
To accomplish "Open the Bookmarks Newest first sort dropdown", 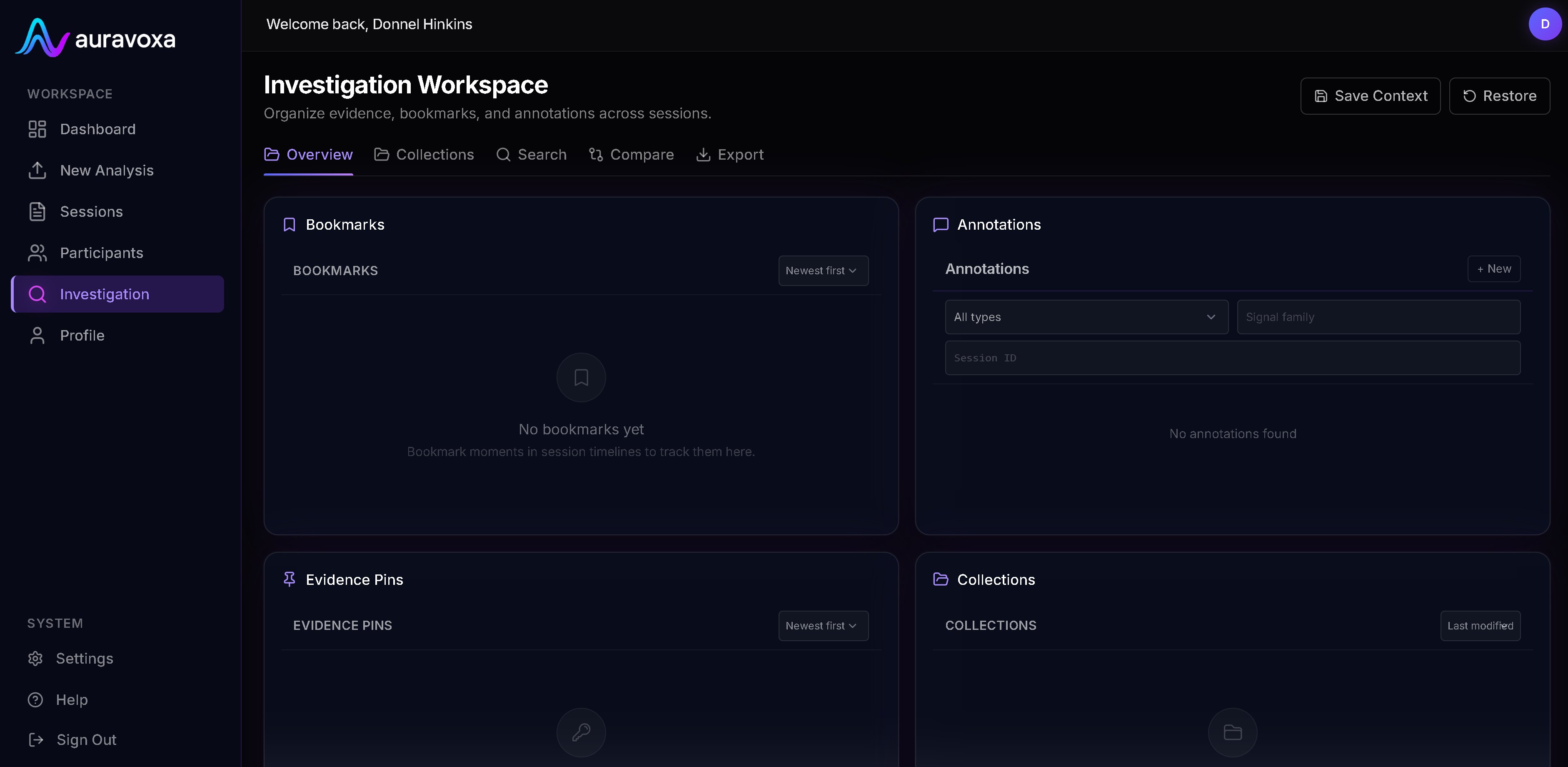I will pos(823,271).
